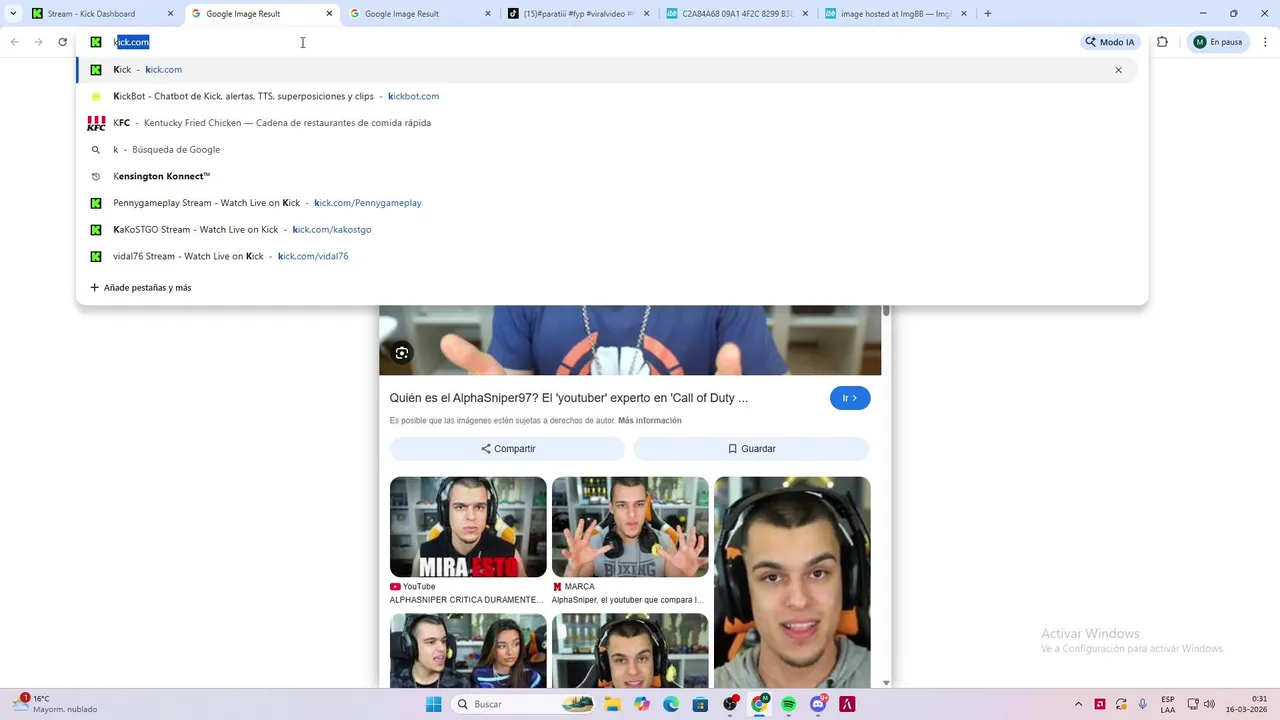Close the active Google Image Result tab
Image resolution: width=1280 pixels, height=720 pixels.
pyautogui.click(x=329, y=14)
